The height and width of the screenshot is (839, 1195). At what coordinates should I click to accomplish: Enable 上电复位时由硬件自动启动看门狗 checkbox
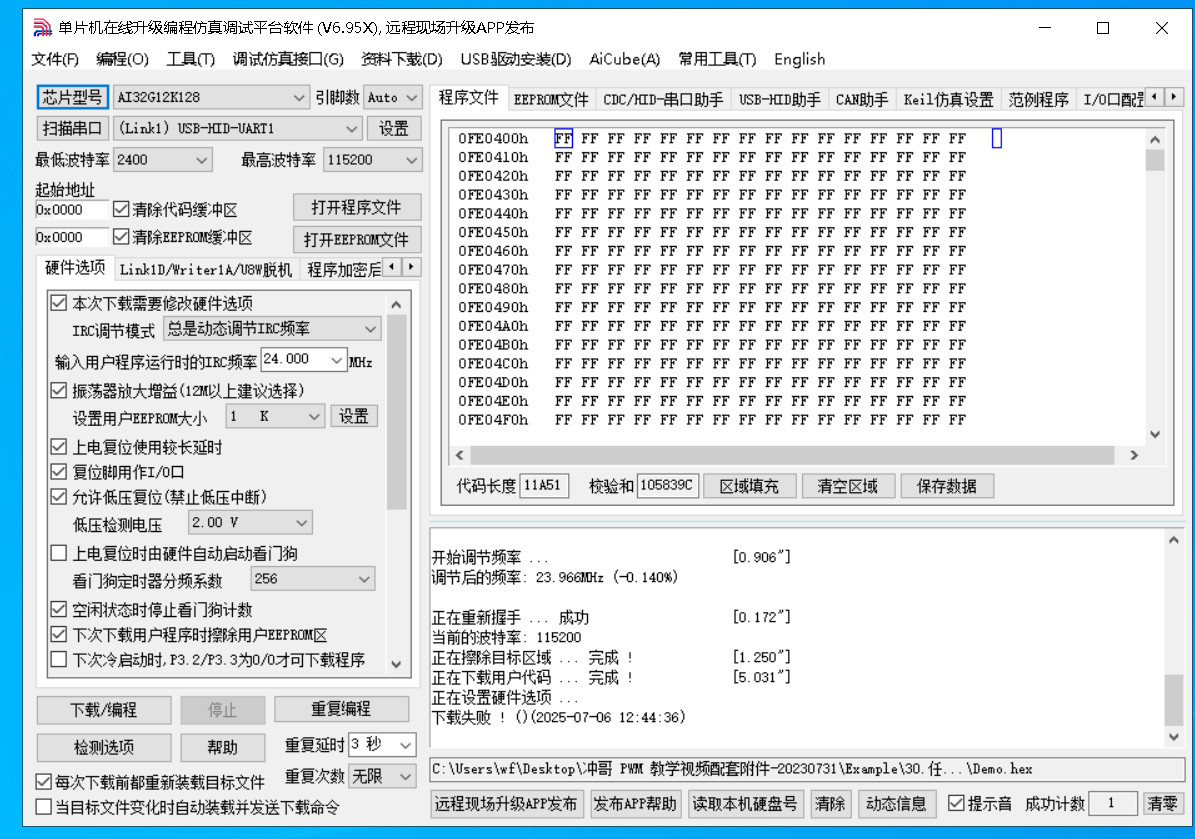59,553
